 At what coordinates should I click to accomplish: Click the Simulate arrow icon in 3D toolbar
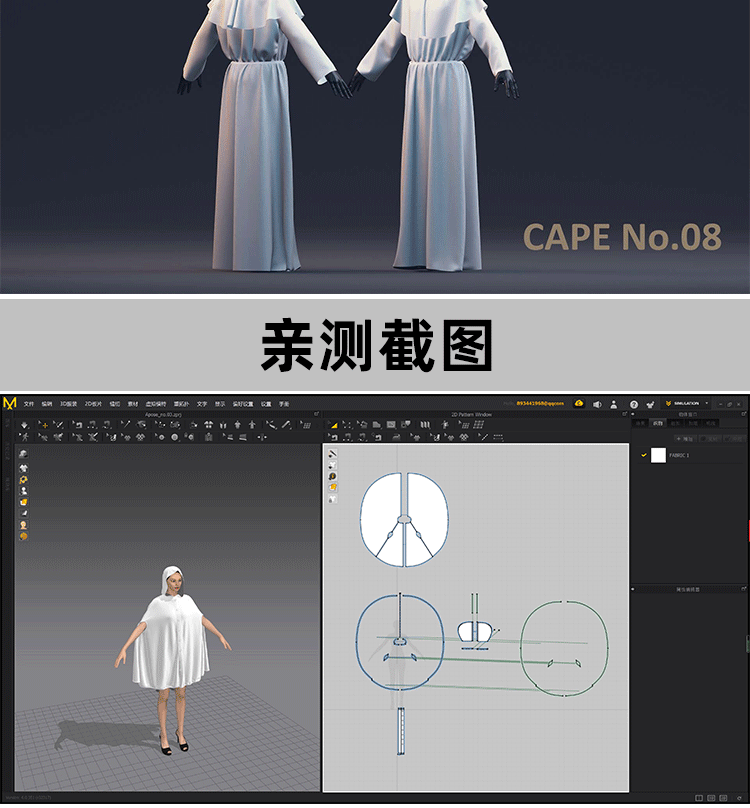point(24,425)
